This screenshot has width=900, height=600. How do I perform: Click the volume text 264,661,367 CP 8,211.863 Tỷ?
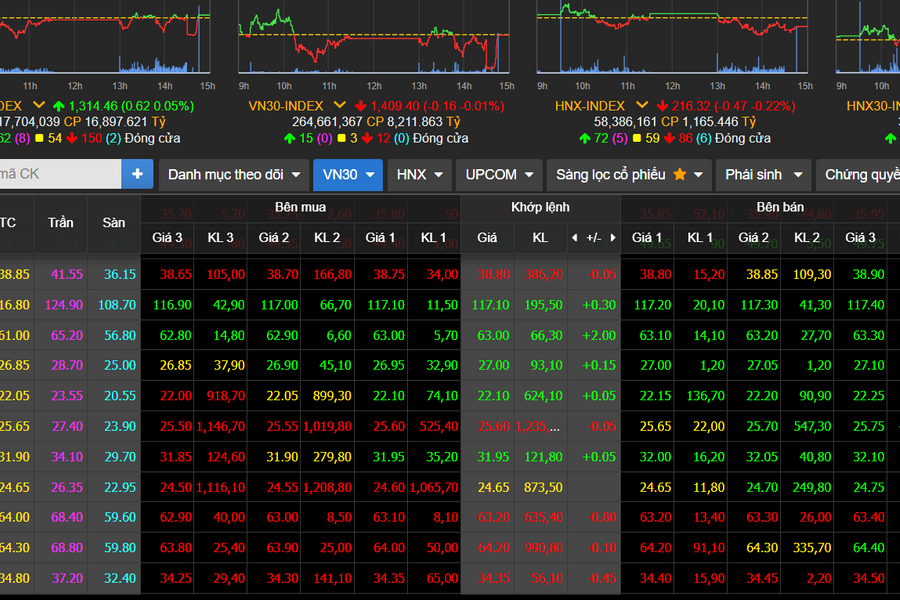pos(376,122)
